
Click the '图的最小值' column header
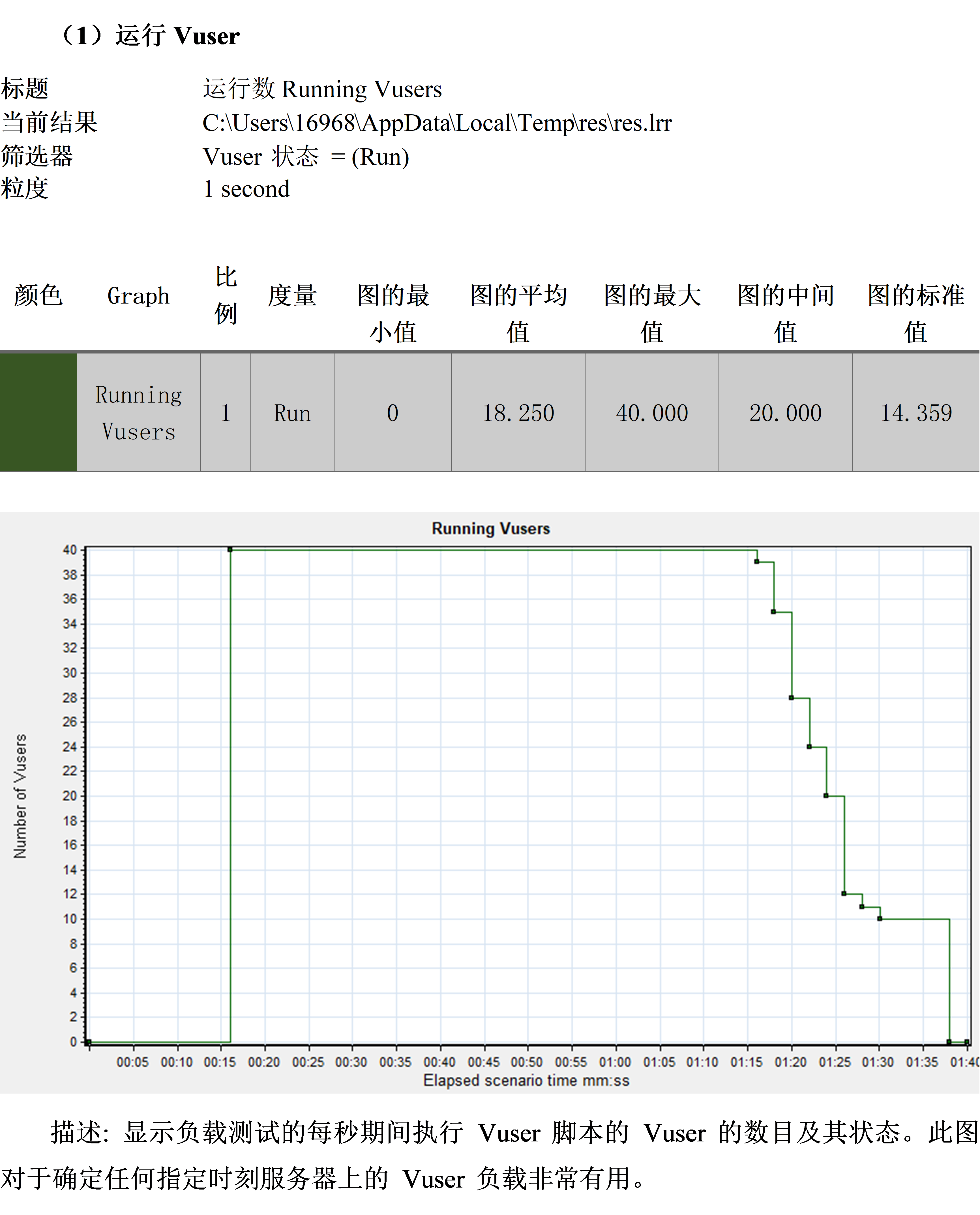pos(393,313)
